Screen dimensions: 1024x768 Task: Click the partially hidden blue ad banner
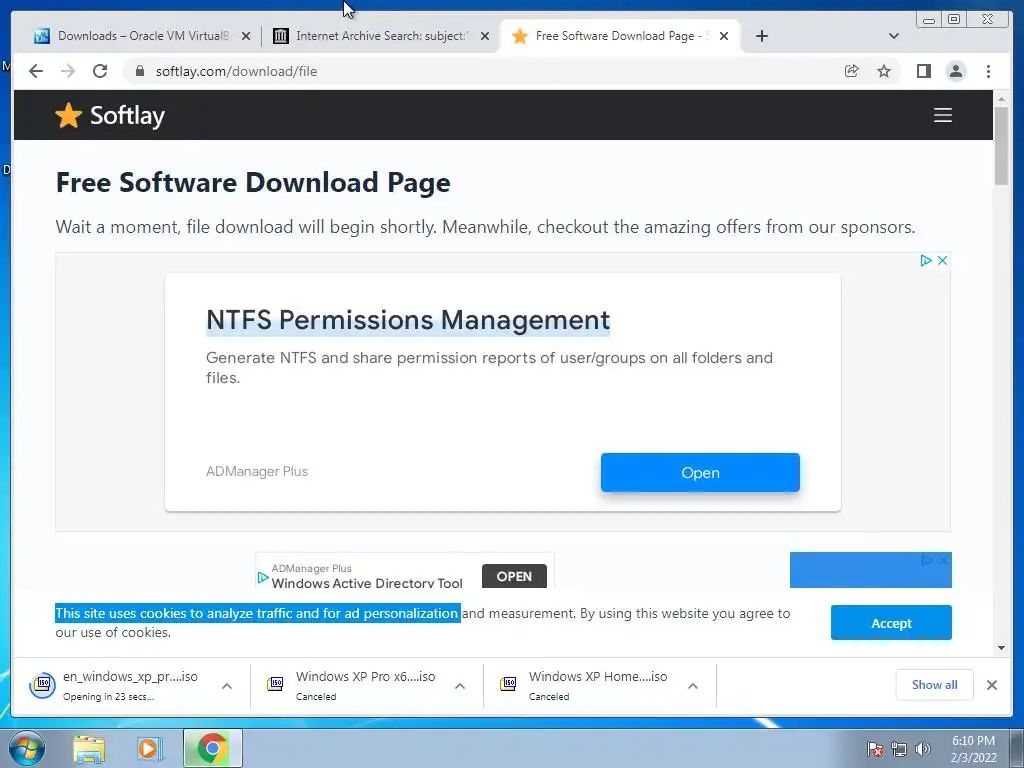tap(870, 570)
